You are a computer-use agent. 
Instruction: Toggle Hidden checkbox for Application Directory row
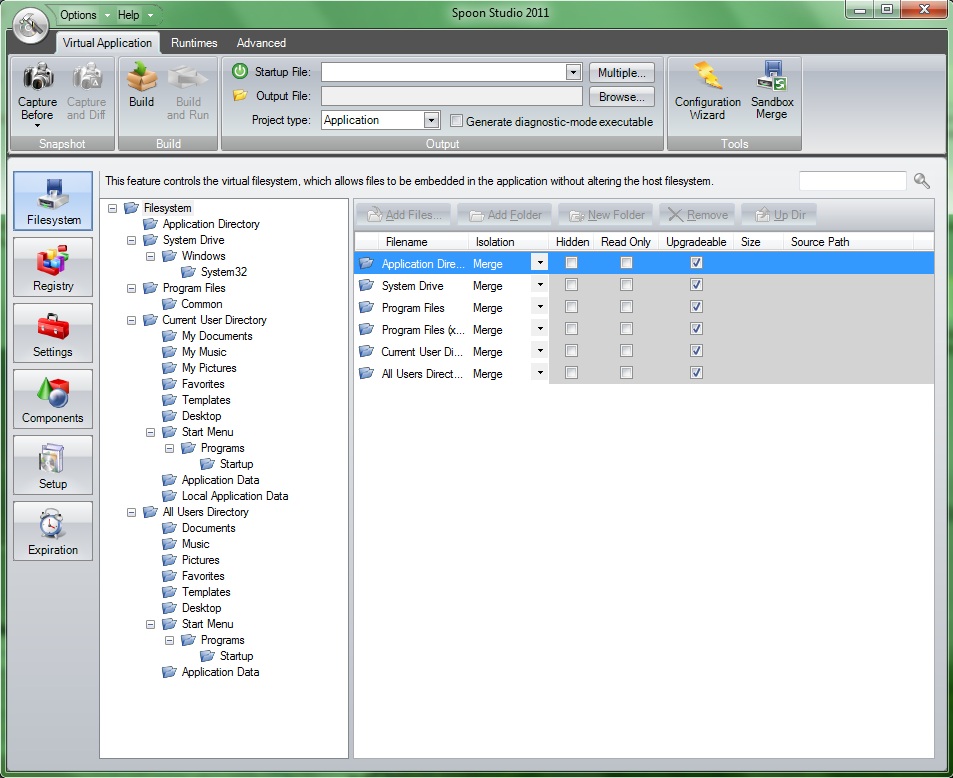[x=571, y=263]
